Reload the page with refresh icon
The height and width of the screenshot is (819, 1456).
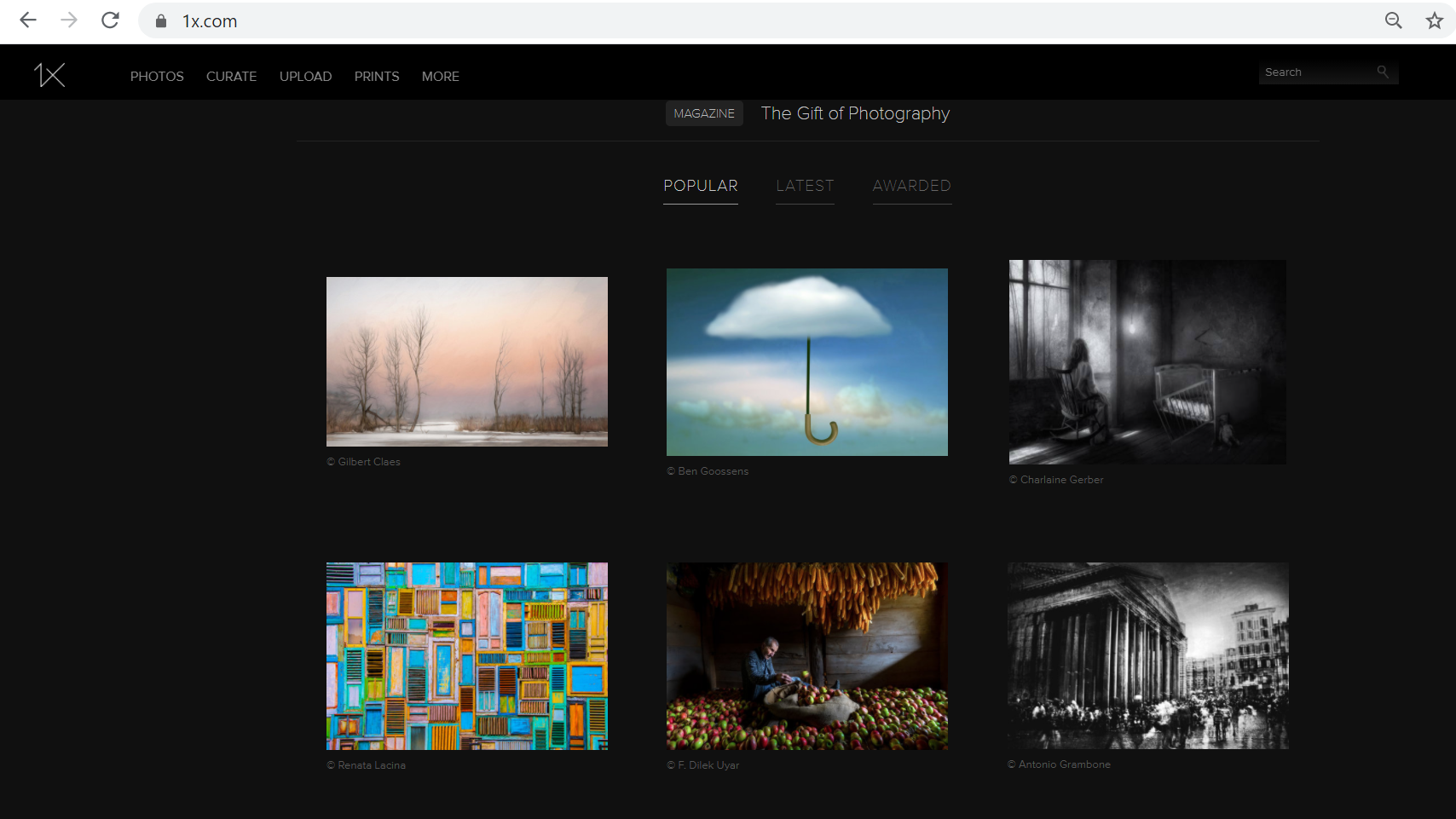110,20
